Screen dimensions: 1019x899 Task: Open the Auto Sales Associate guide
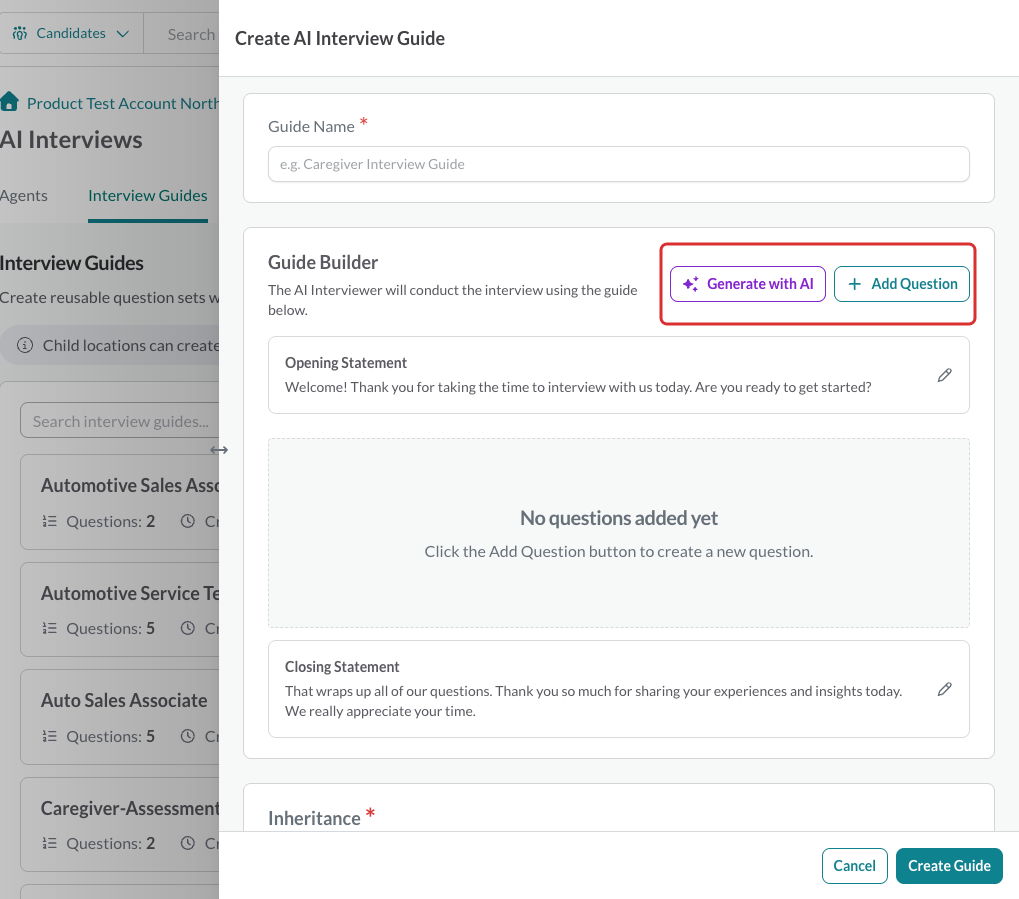tap(120, 717)
